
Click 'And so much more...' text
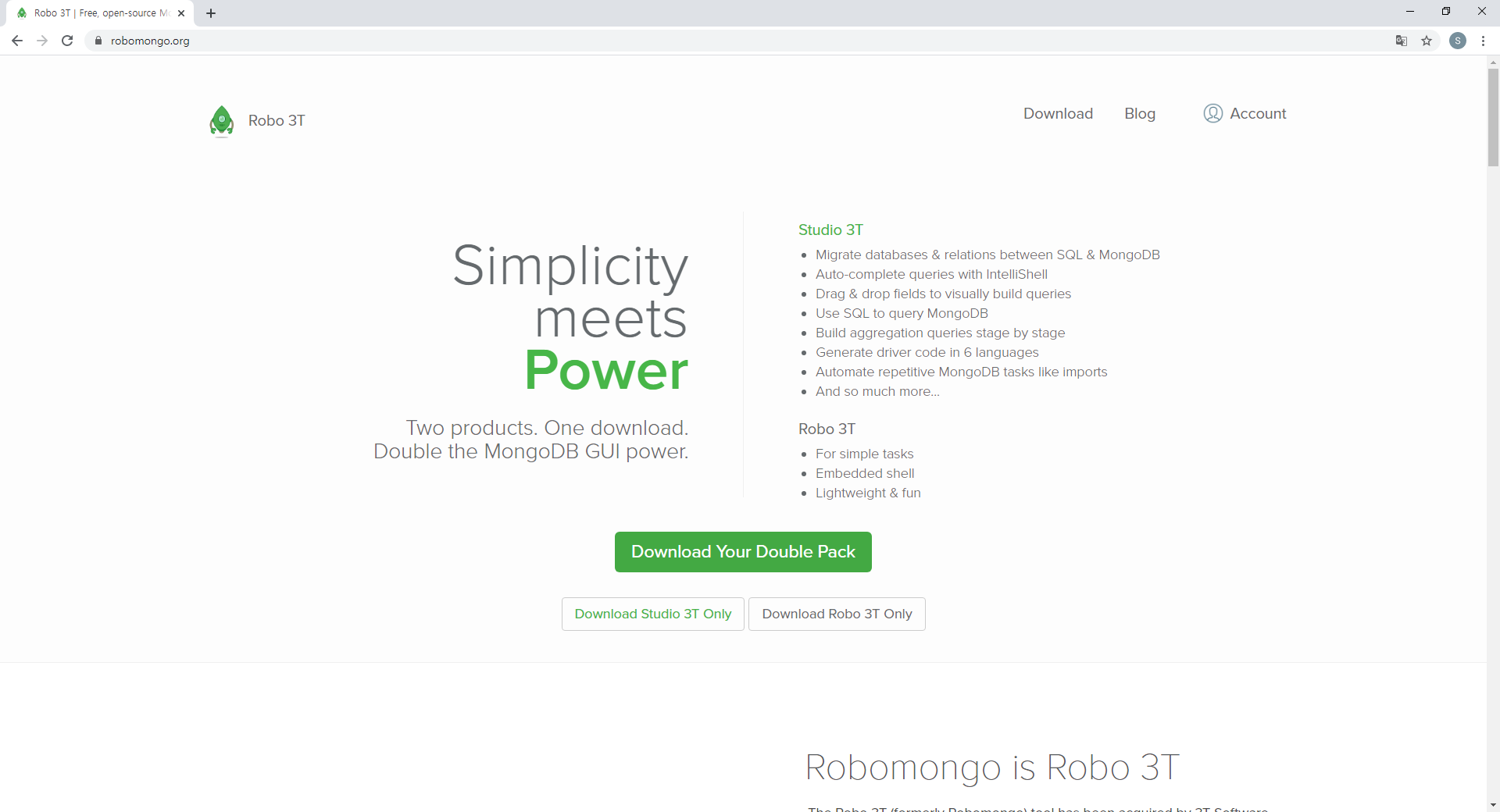877,391
